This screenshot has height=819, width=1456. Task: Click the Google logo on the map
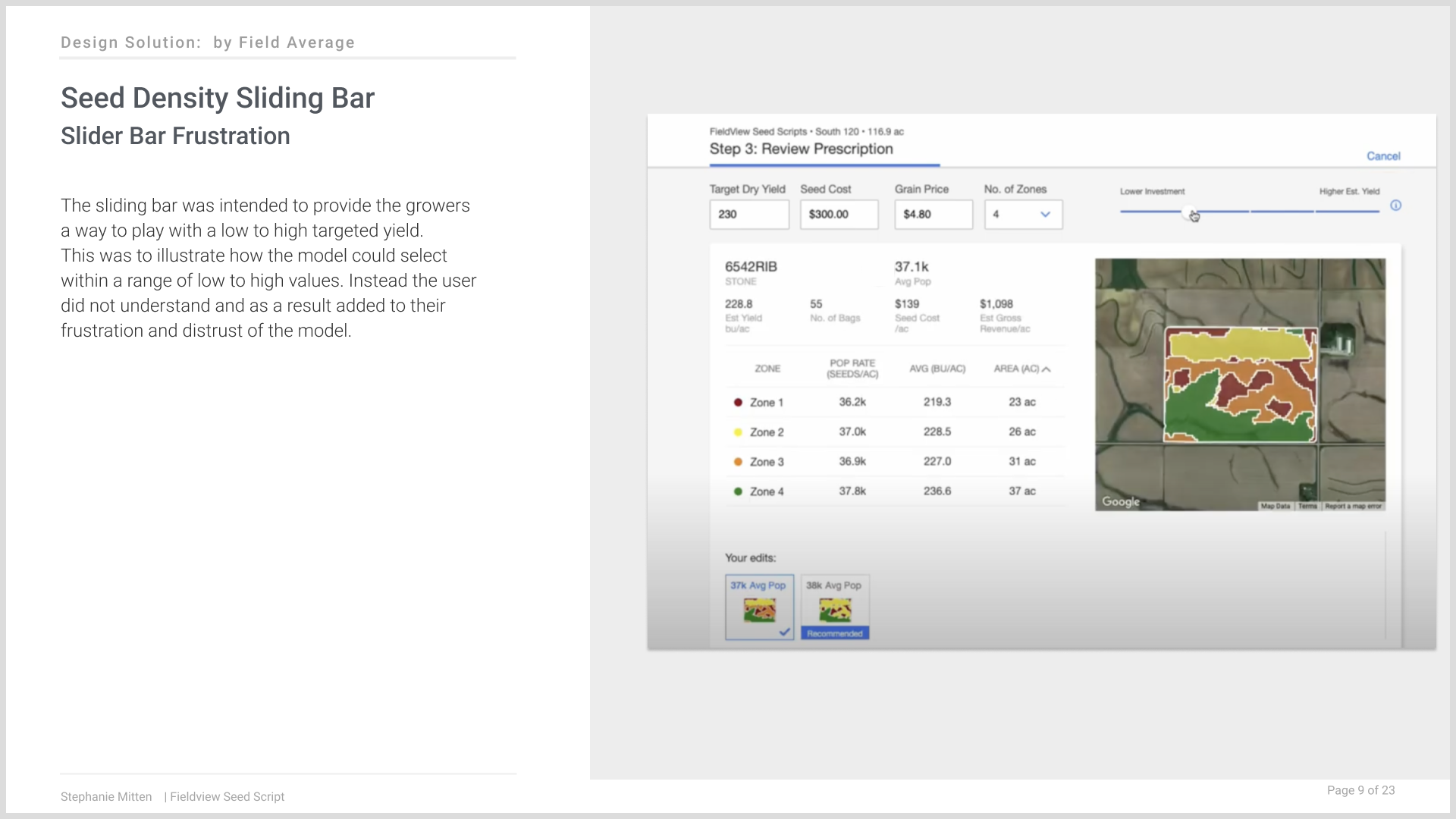(1121, 501)
